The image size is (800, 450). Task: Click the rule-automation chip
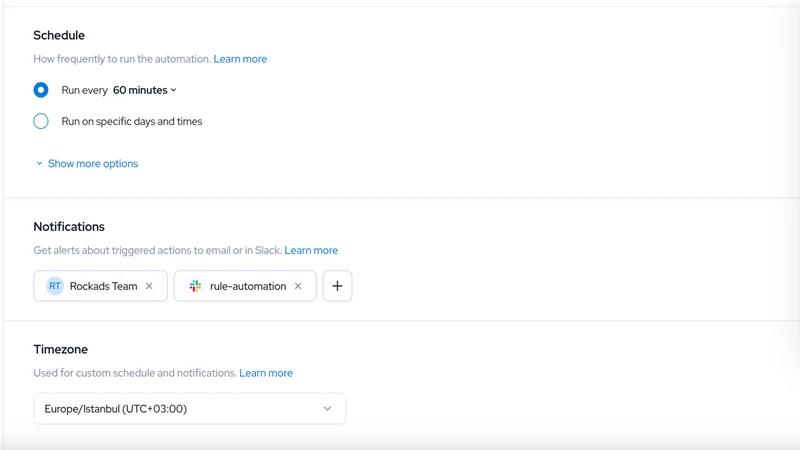(245, 286)
